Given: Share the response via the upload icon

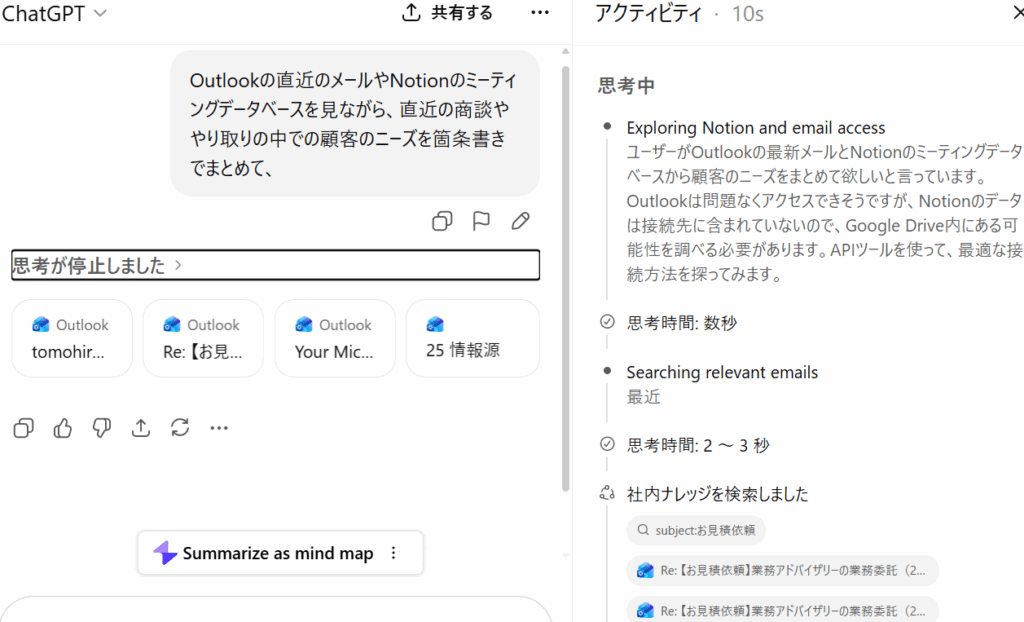Looking at the screenshot, I should pyautogui.click(x=140, y=428).
